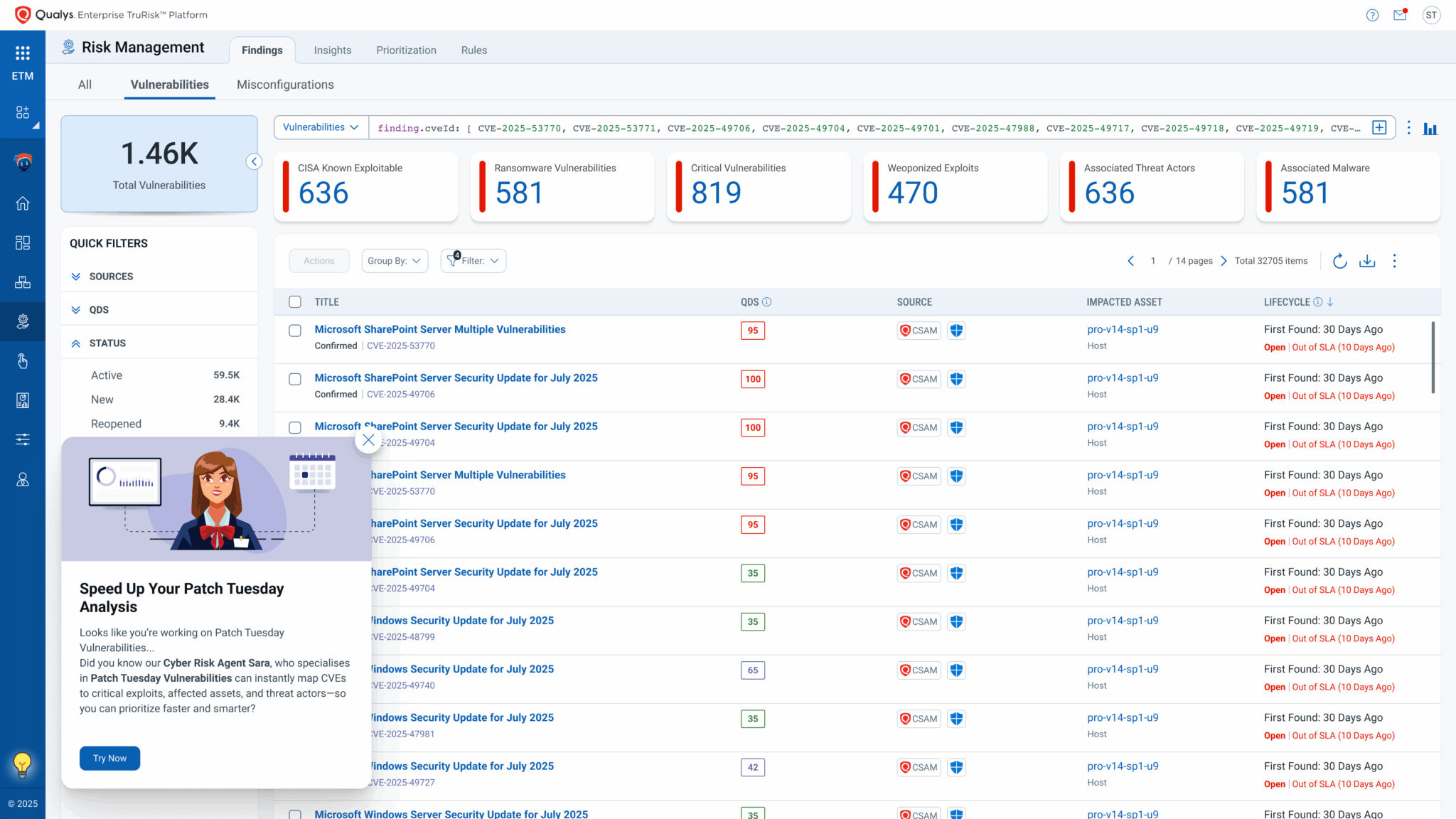Image resolution: width=1456 pixels, height=819 pixels.
Task: Click the refresh icon above the findings table
Action: pyautogui.click(x=1340, y=261)
